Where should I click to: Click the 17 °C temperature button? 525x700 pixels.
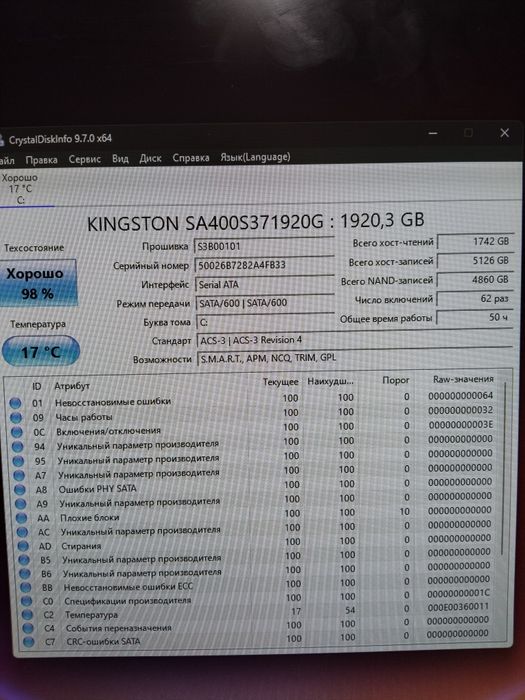[x=41, y=352]
